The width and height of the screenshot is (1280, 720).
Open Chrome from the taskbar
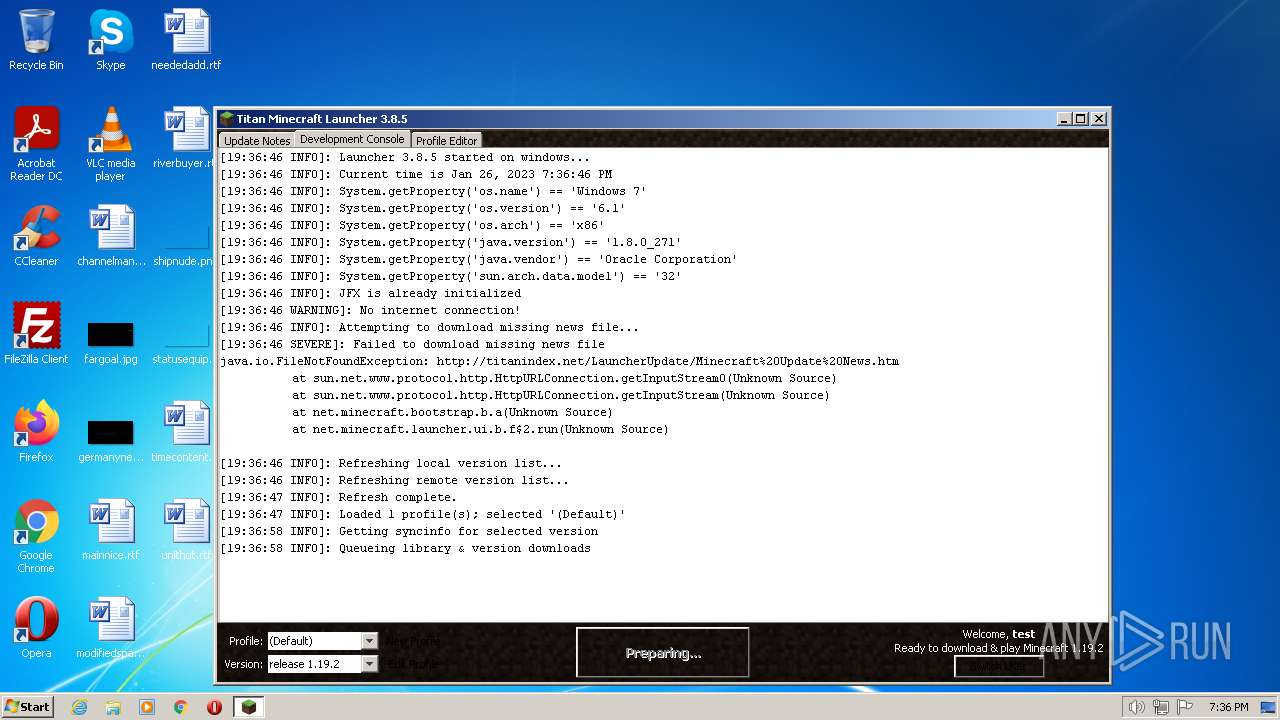point(181,707)
